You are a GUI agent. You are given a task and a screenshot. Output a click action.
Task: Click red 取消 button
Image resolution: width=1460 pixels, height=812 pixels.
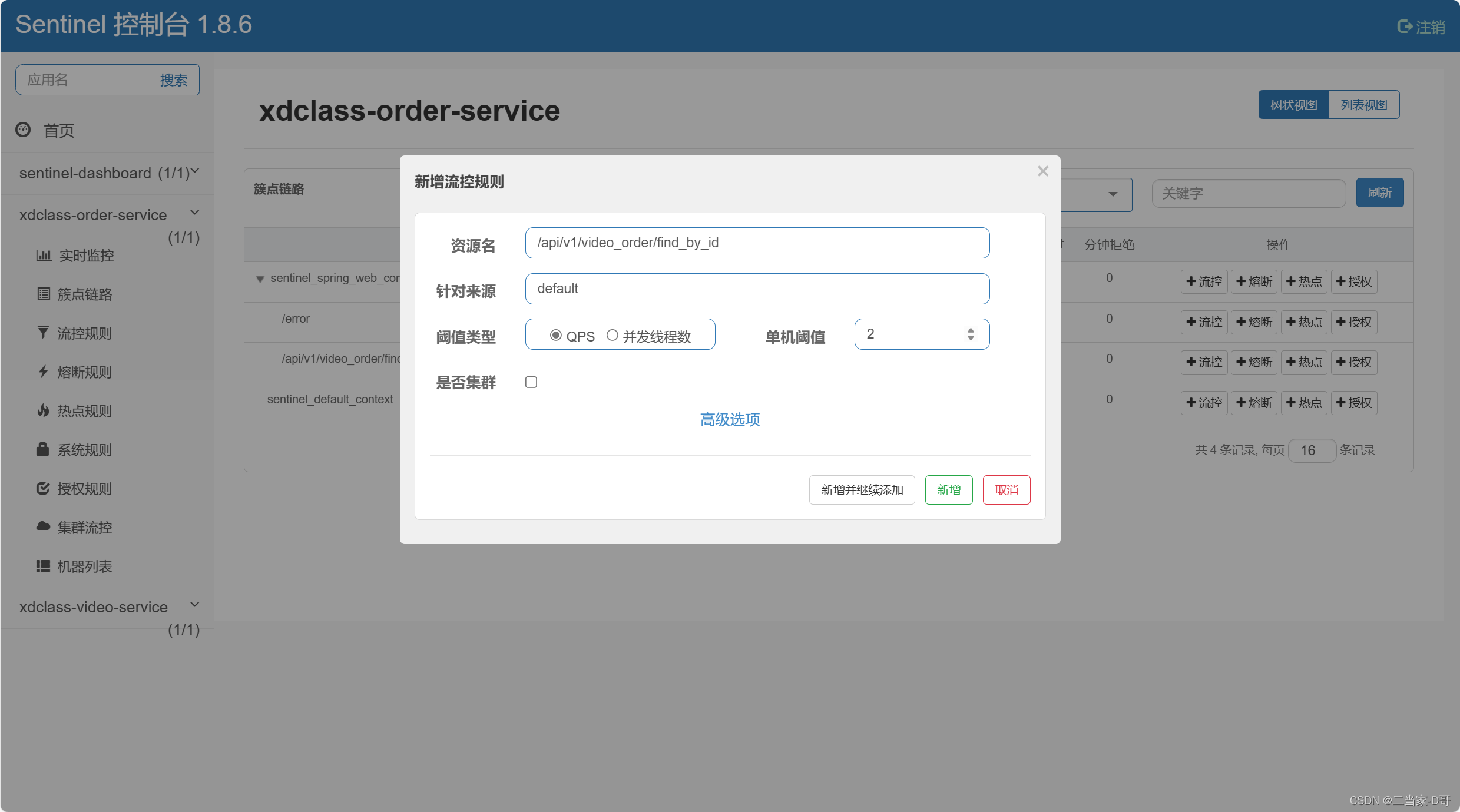tap(1007, 490)
